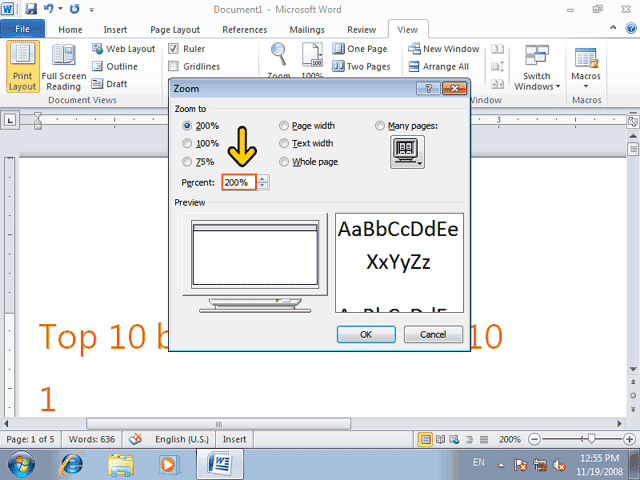Click the Undo icon in title bar

(49, 9)
